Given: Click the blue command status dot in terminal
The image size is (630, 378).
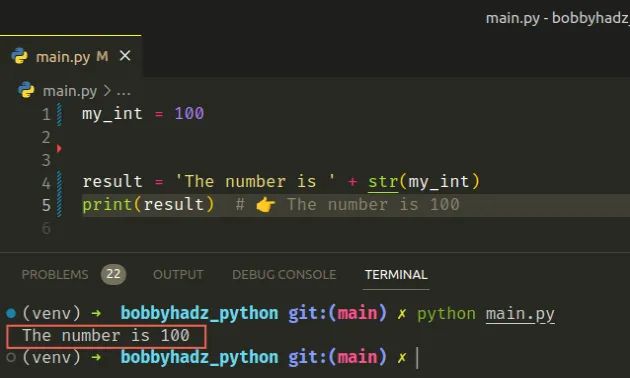Looking at the screenshot, I should 11,313.
